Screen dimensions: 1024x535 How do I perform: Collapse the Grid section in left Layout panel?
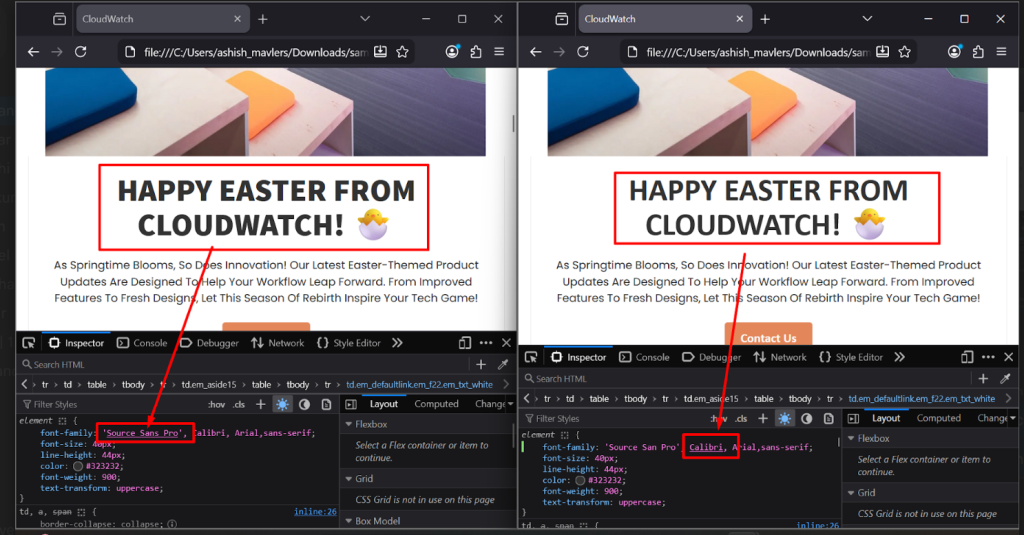point(349,479)
